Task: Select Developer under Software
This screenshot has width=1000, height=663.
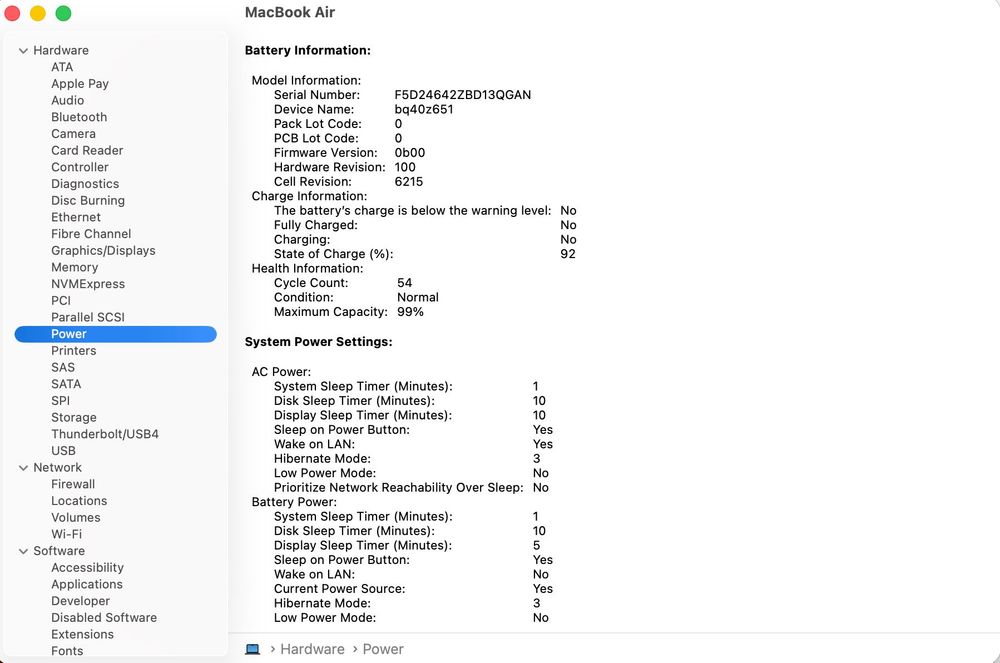Action: click(x=80, y=601)
